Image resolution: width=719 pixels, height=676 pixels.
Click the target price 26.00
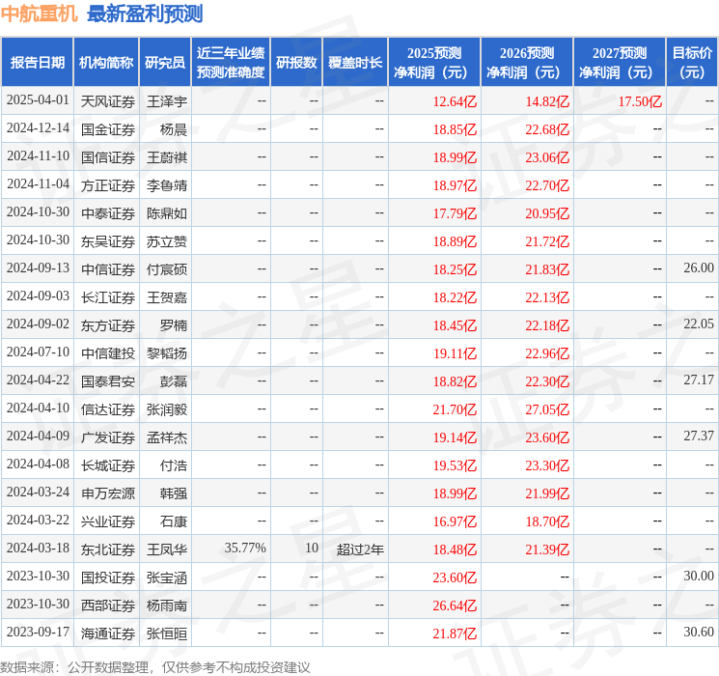click(699, 267)
